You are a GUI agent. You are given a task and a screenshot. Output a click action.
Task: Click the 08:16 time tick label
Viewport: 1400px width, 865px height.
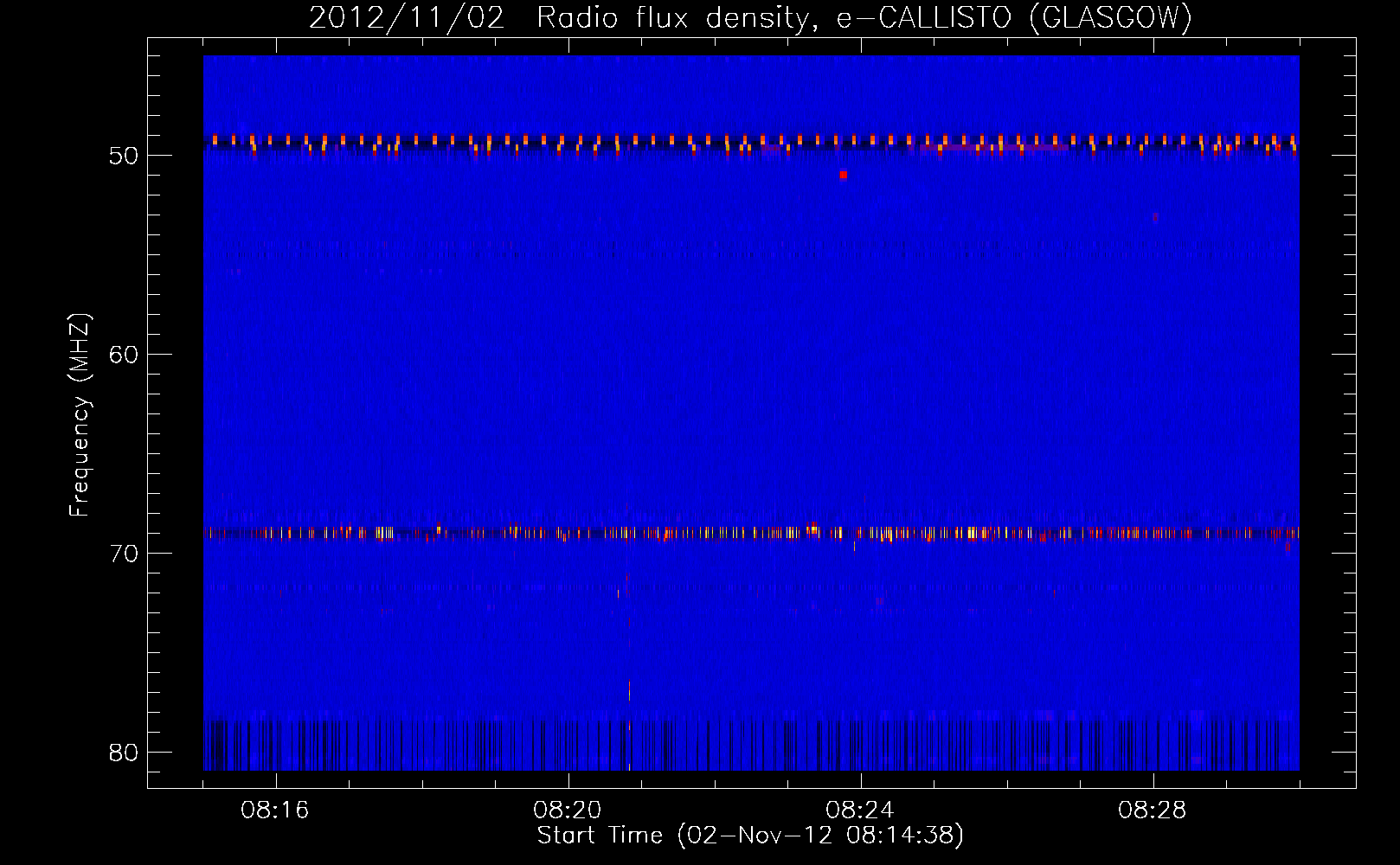275,811
